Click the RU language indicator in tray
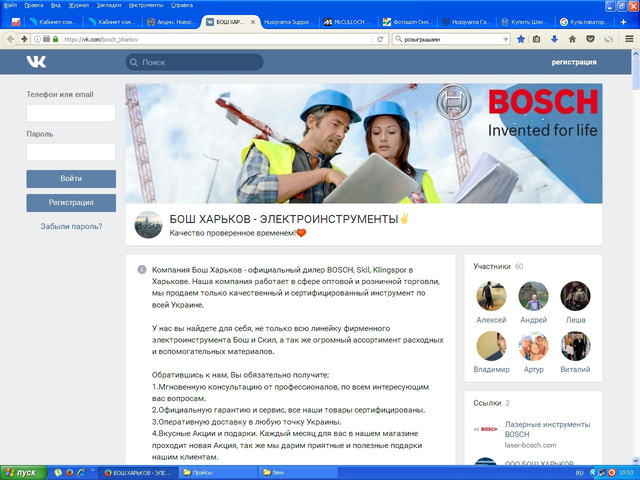 click(x=579, y=473)
